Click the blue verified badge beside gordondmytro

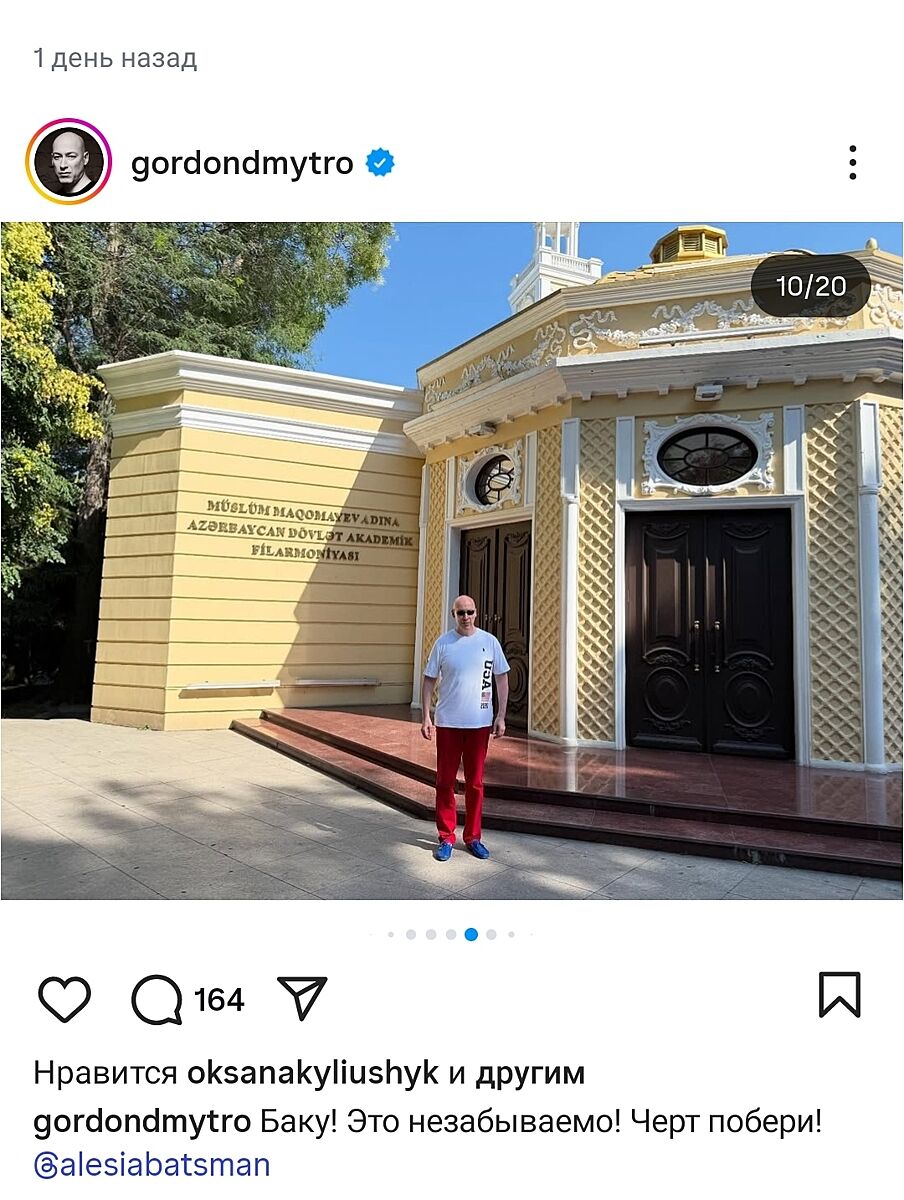(x=380, y=162)
